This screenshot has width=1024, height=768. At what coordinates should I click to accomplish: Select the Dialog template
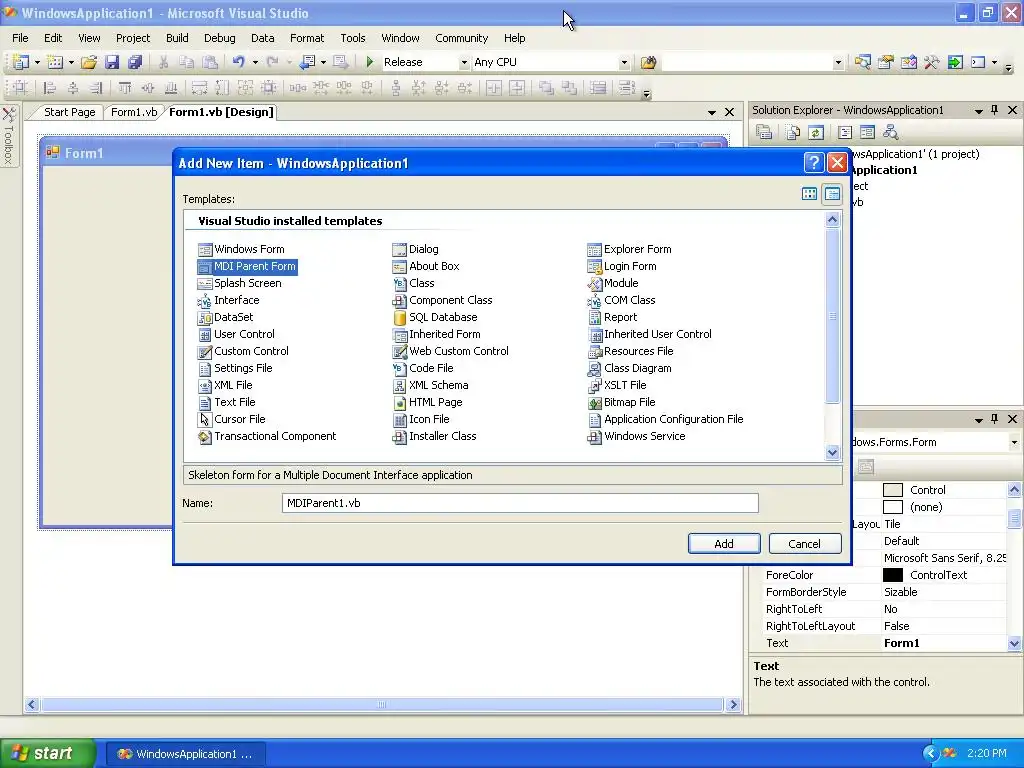pos(415,249)
